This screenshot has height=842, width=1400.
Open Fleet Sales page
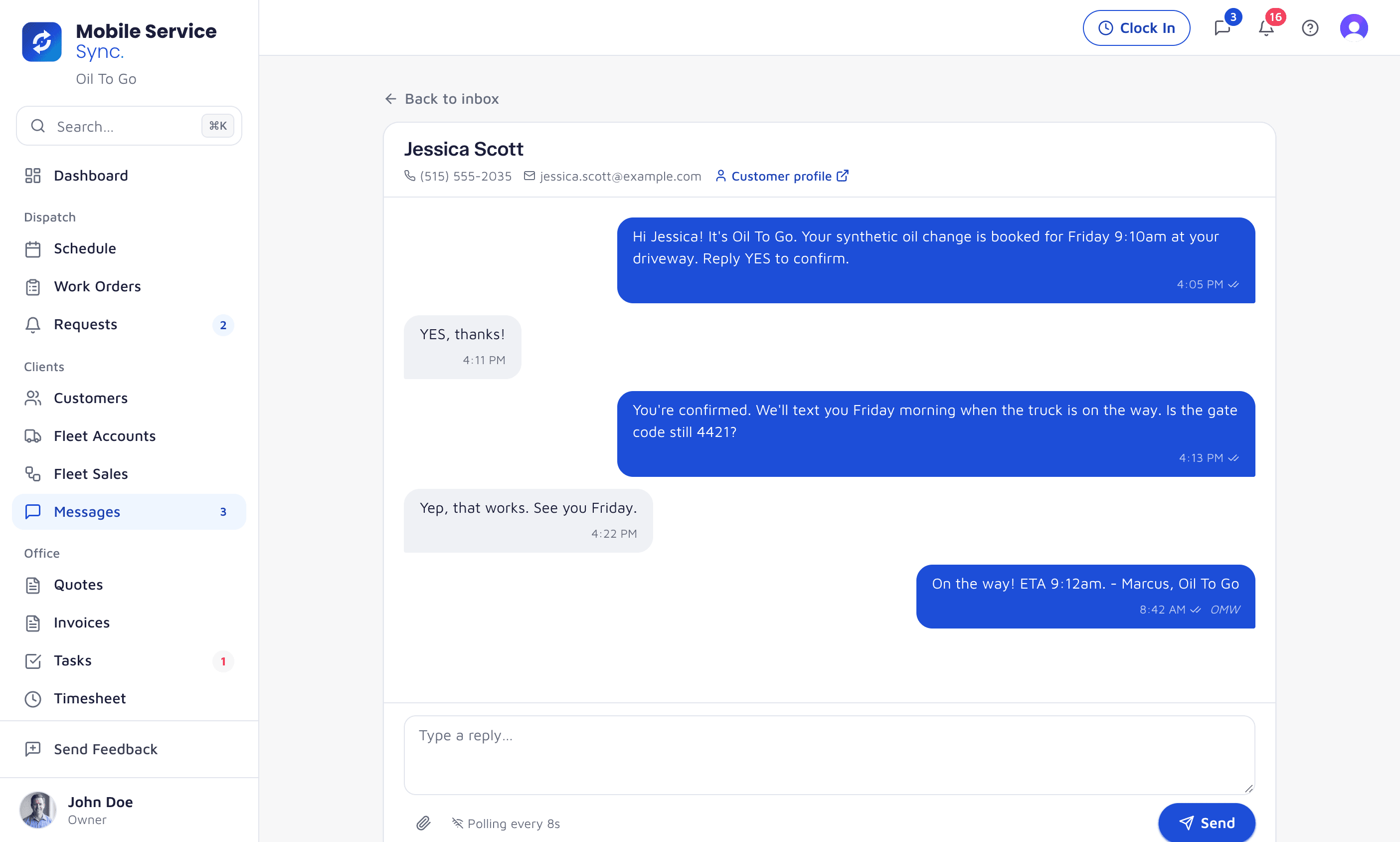tap(129, 474)
